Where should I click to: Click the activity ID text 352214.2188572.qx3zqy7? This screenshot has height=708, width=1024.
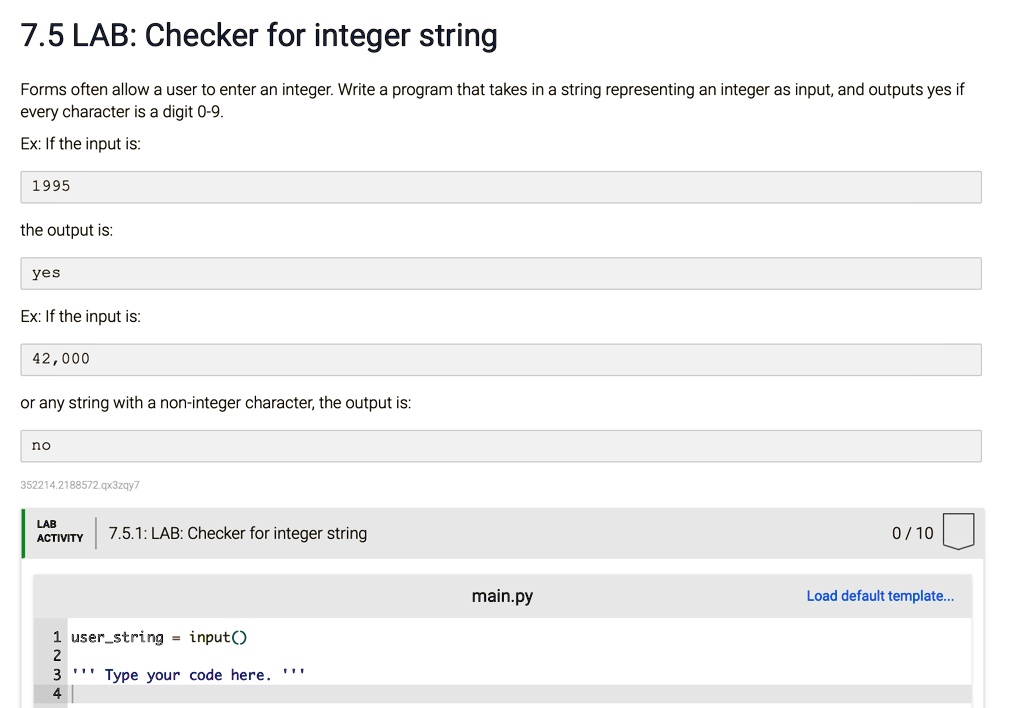pyautogui.click(x=80, y=485)
